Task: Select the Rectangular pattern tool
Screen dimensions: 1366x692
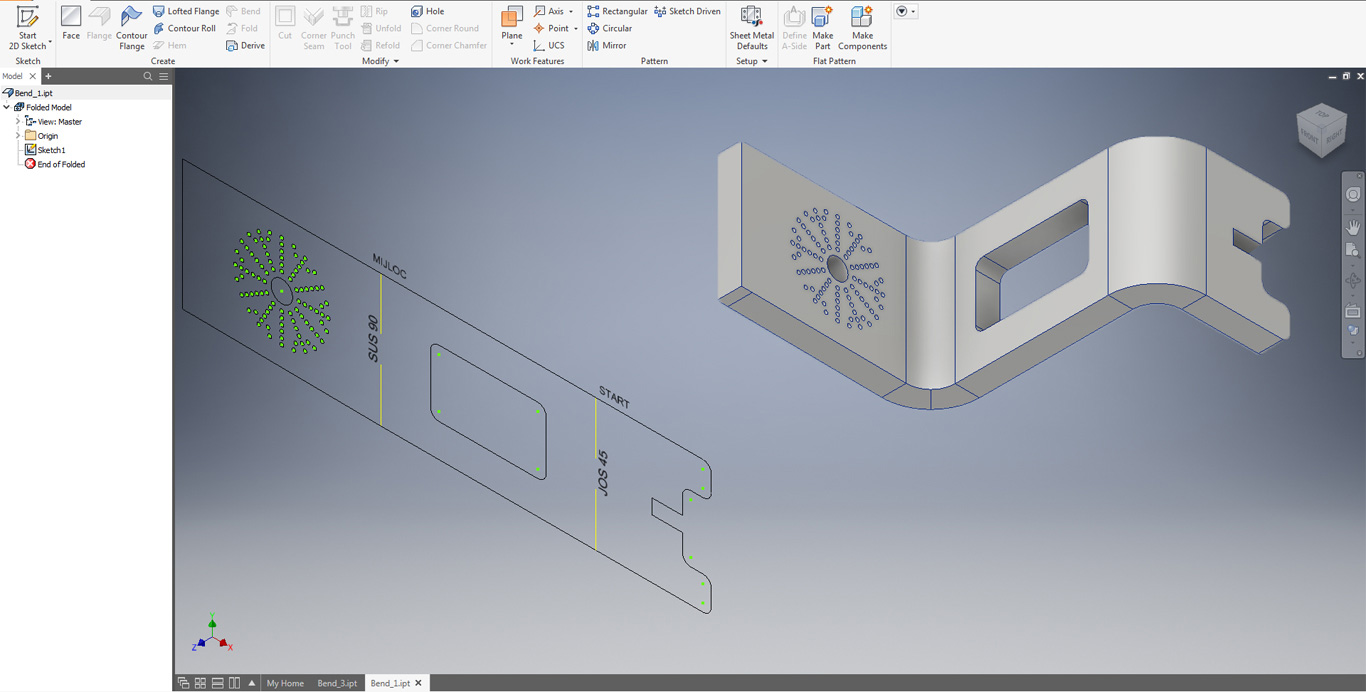Action: click(617, 11)
